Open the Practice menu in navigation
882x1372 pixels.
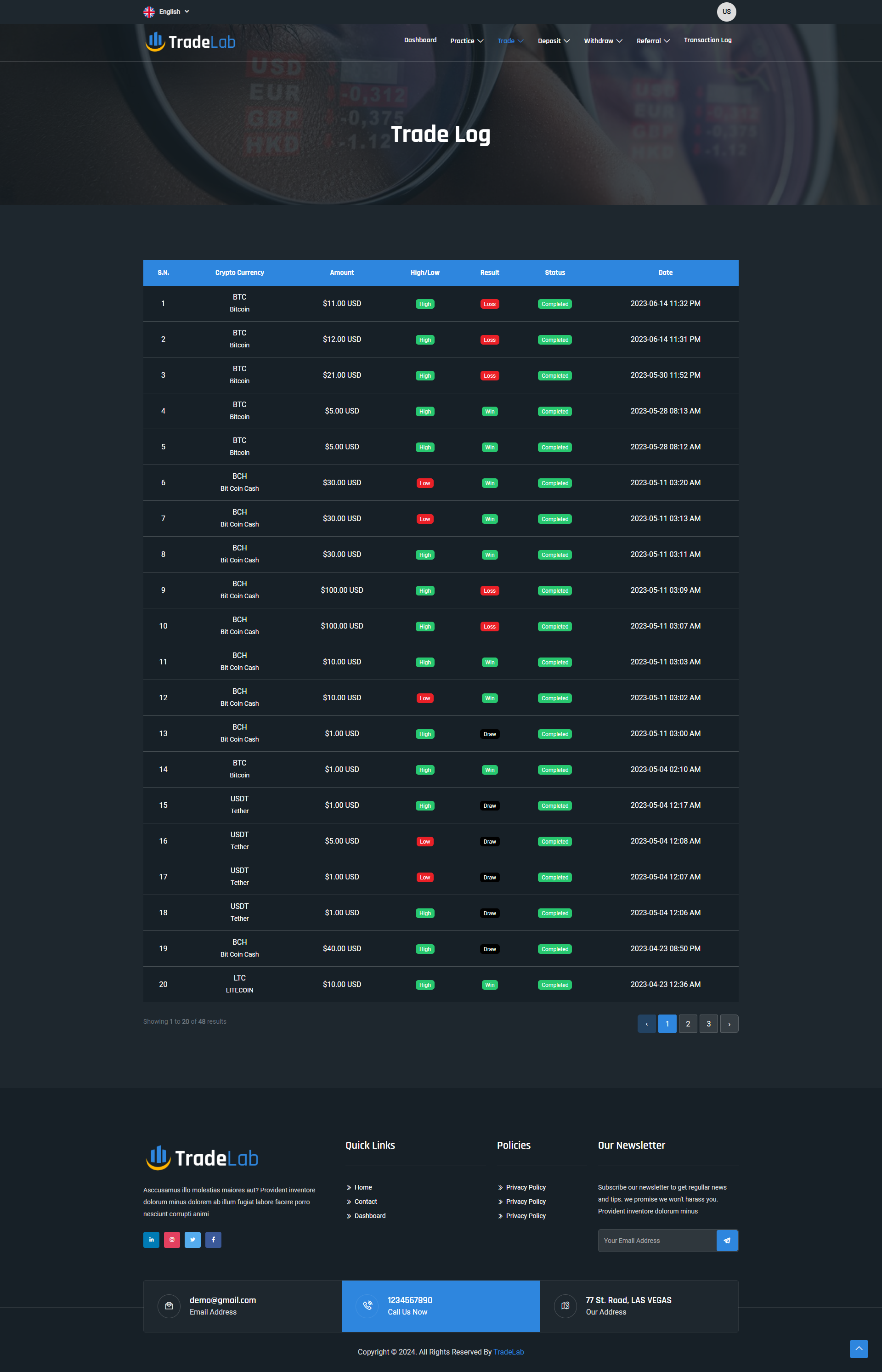[x=466, y=41]
